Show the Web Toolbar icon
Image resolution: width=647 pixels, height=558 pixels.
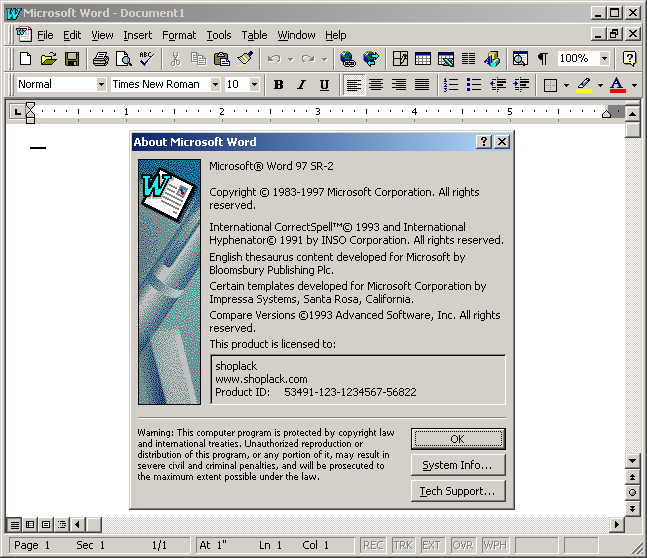(371, 59)
